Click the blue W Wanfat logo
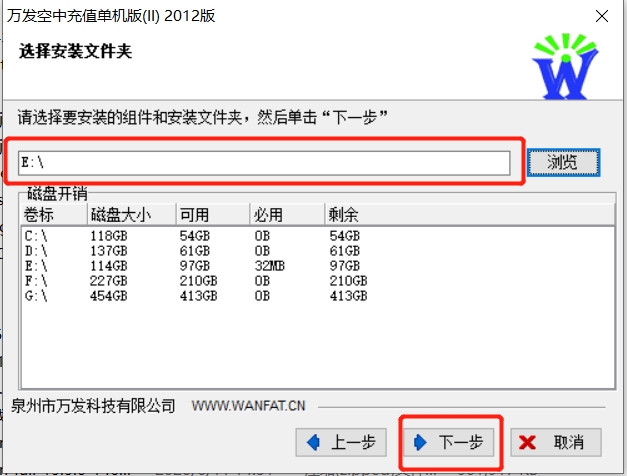This screenshot has width=627, height=476. [x=565, y=66]
